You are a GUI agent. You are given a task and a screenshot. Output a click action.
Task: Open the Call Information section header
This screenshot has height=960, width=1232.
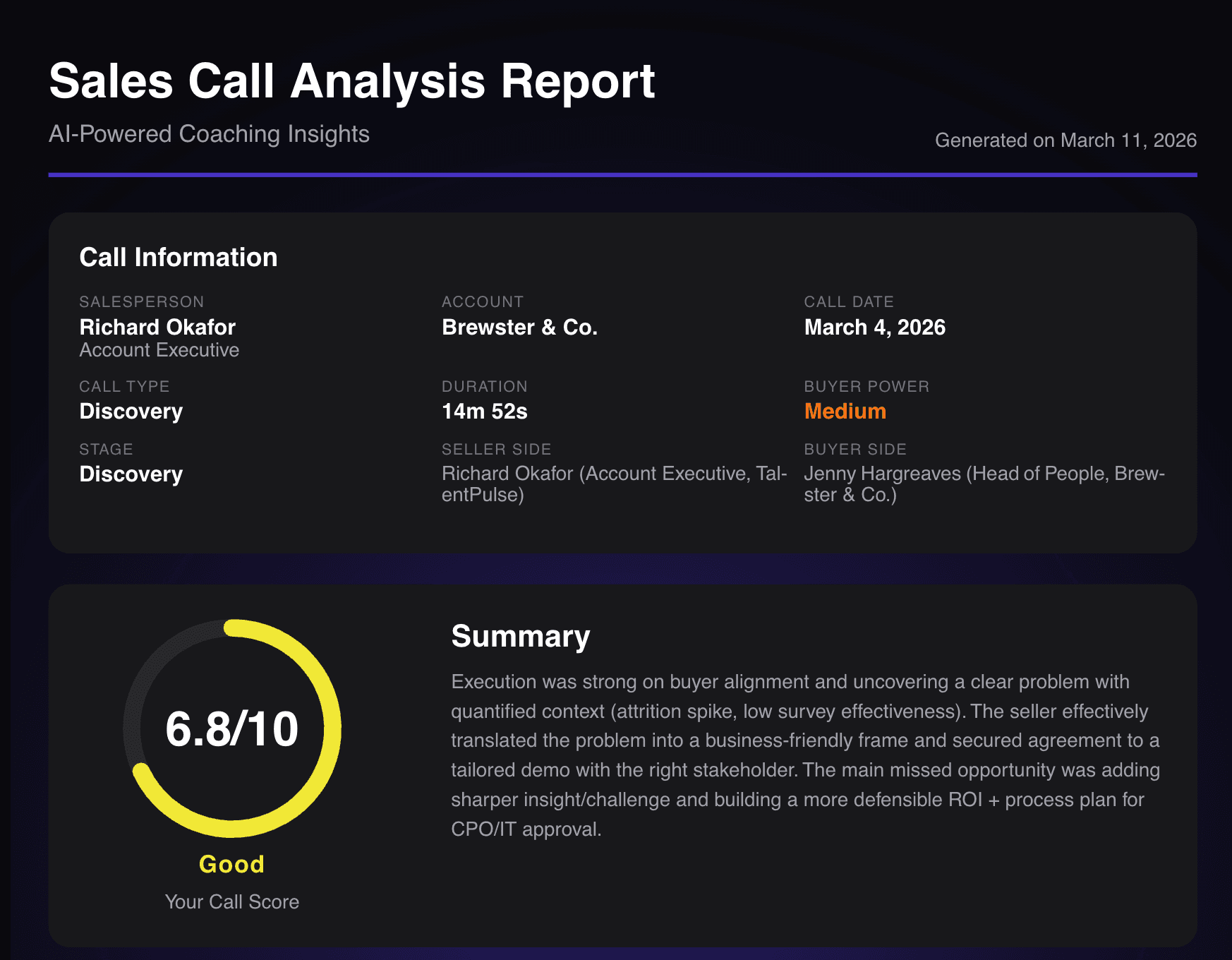(178, 257)
